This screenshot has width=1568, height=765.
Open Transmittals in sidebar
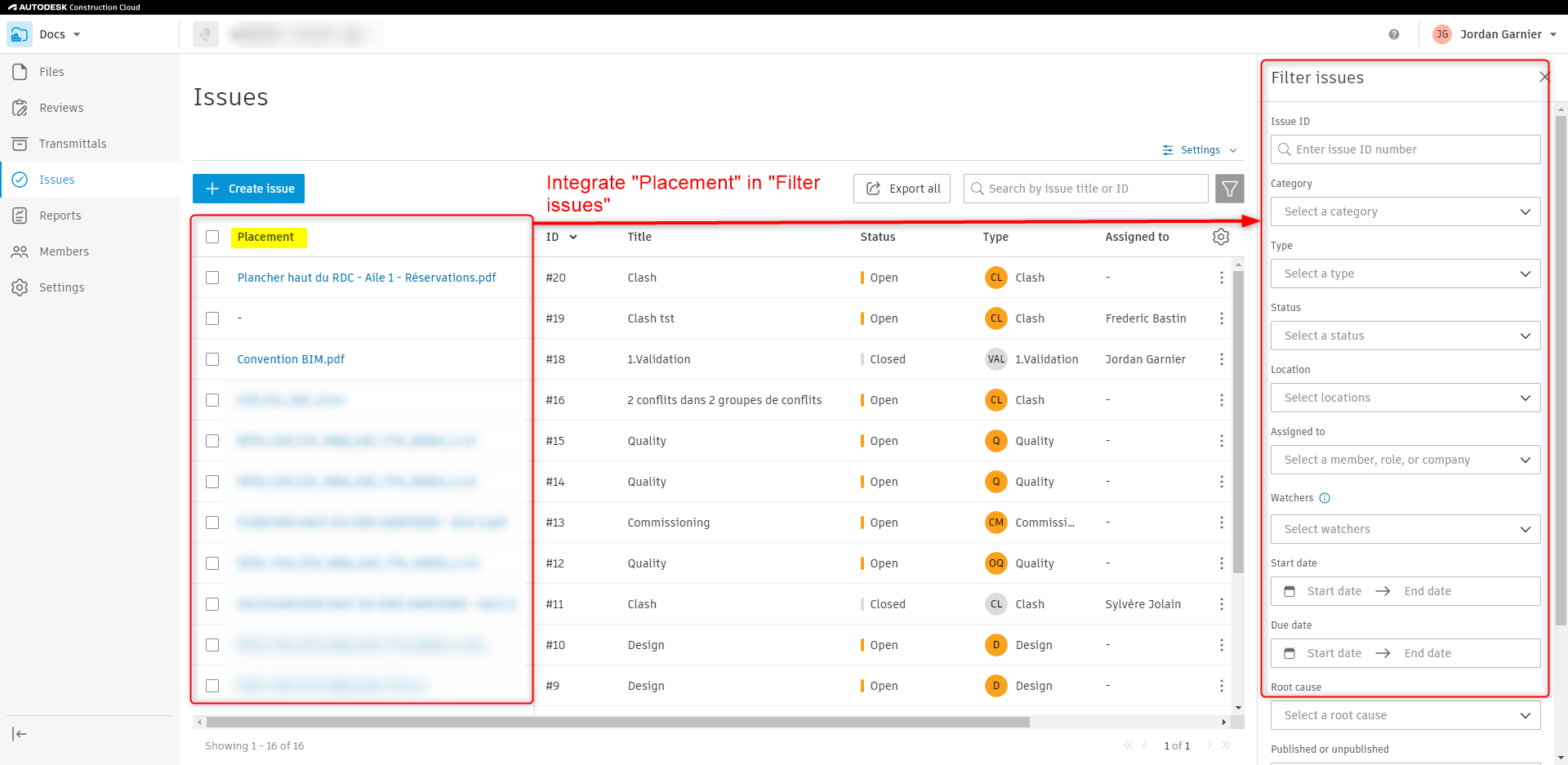(90, 144)
